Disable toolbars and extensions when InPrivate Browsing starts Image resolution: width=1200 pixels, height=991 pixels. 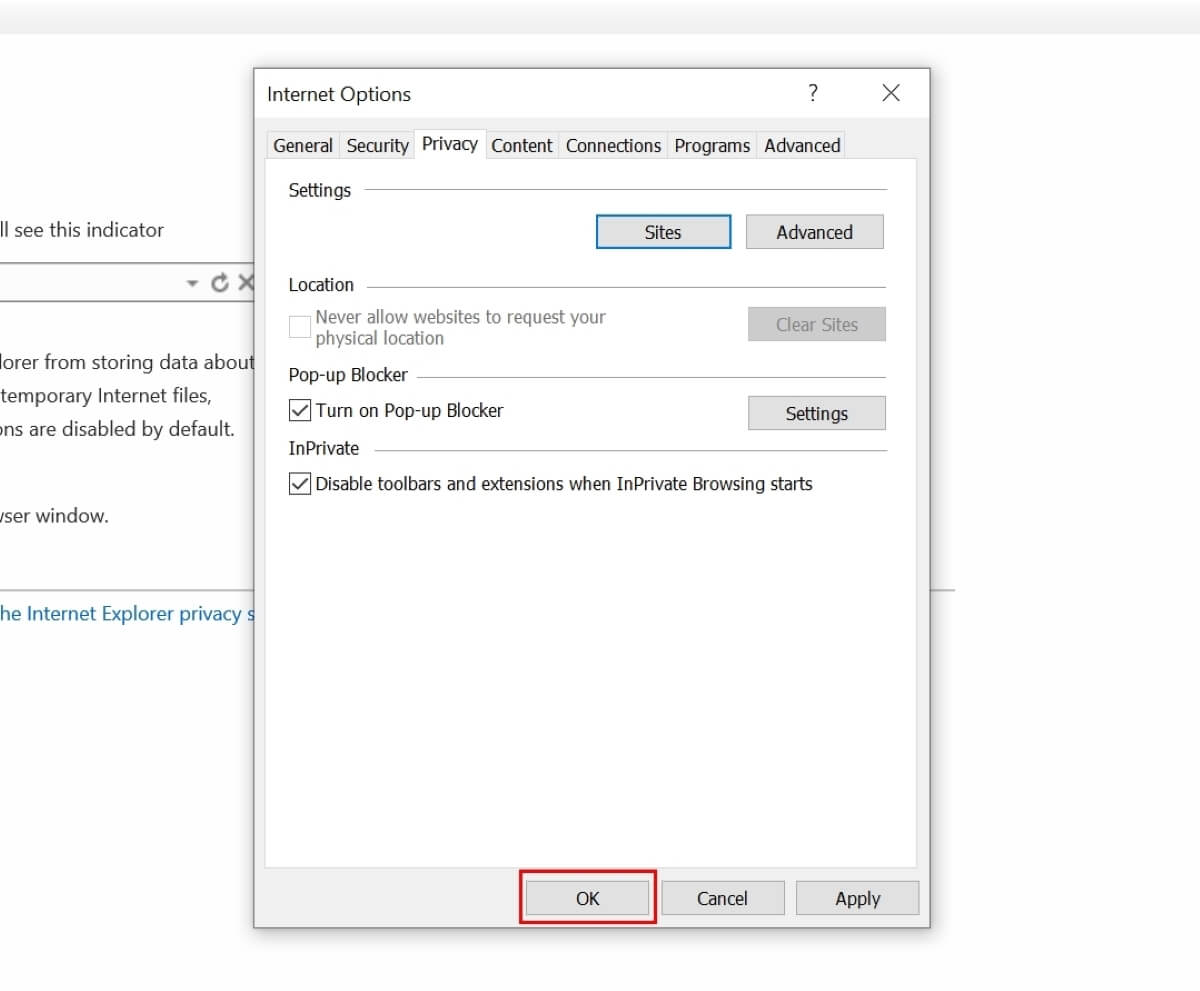pyautogui.click(x=298, y=484)
